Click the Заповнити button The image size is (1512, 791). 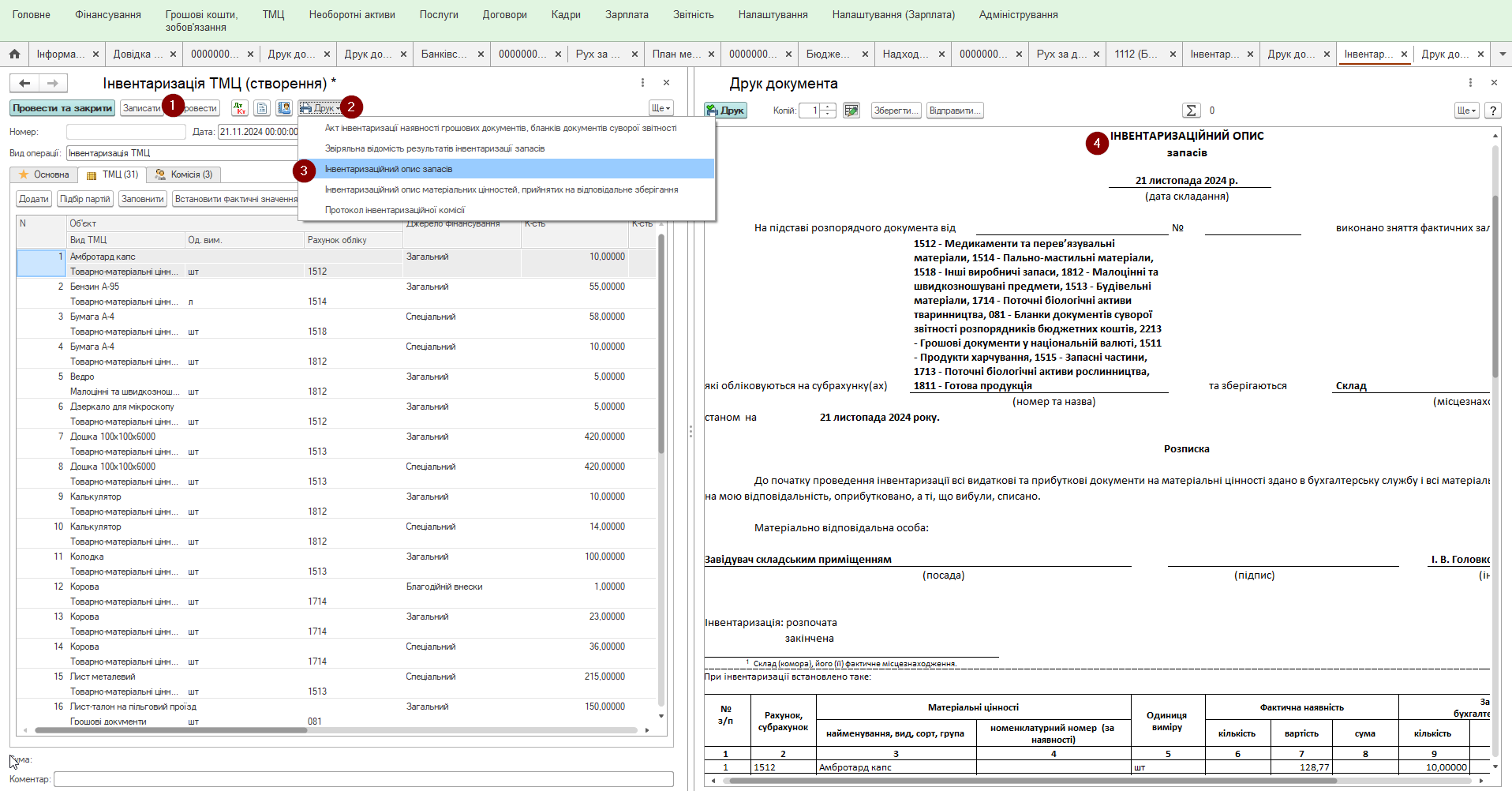pyautogui.click(x=143, y=199)
